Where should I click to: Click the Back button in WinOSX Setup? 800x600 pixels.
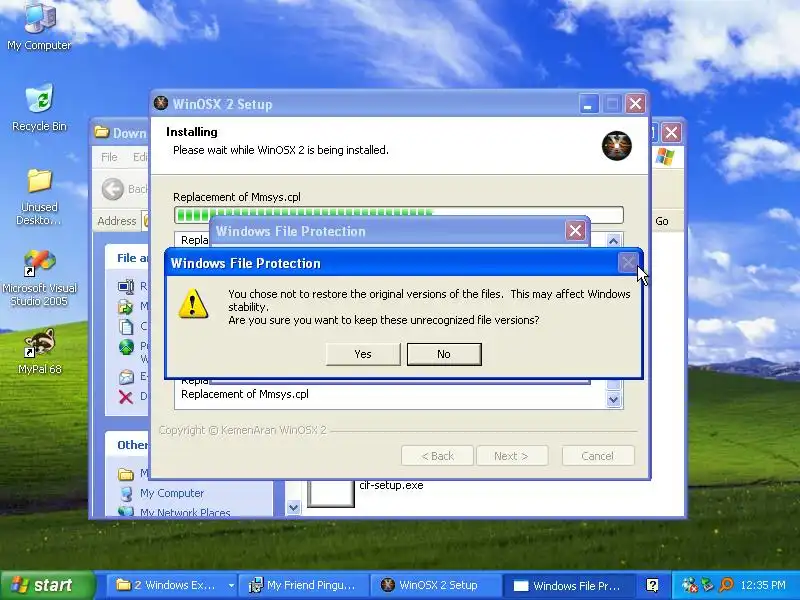click(437, 456)
